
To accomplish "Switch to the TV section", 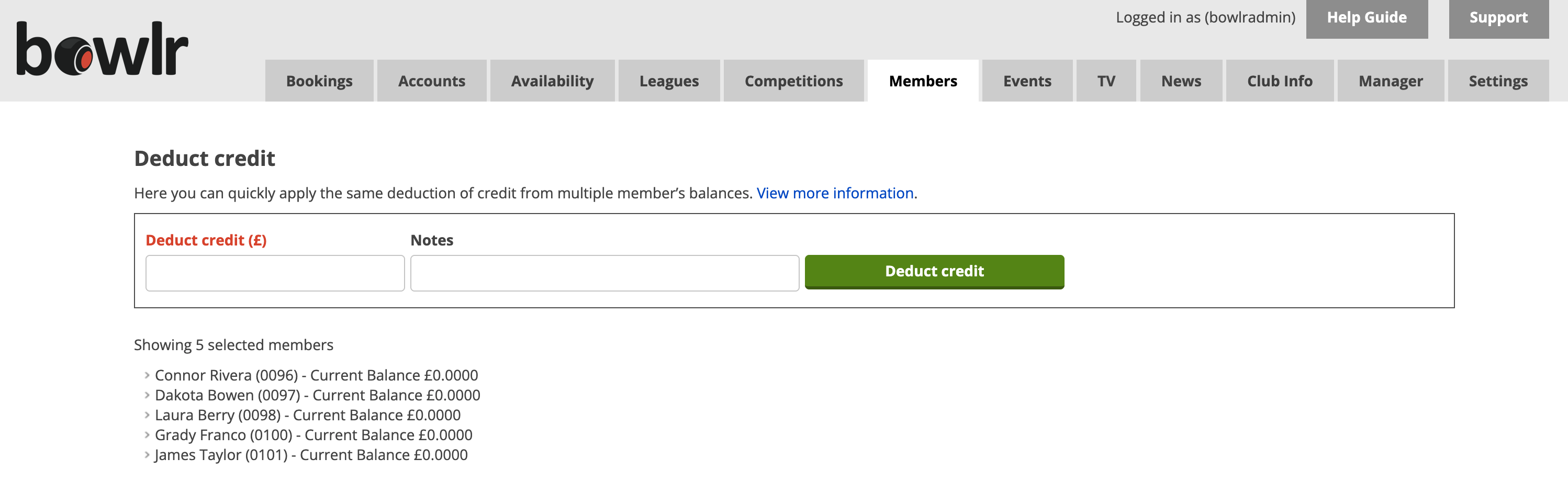I will [x=1106, y=81].
